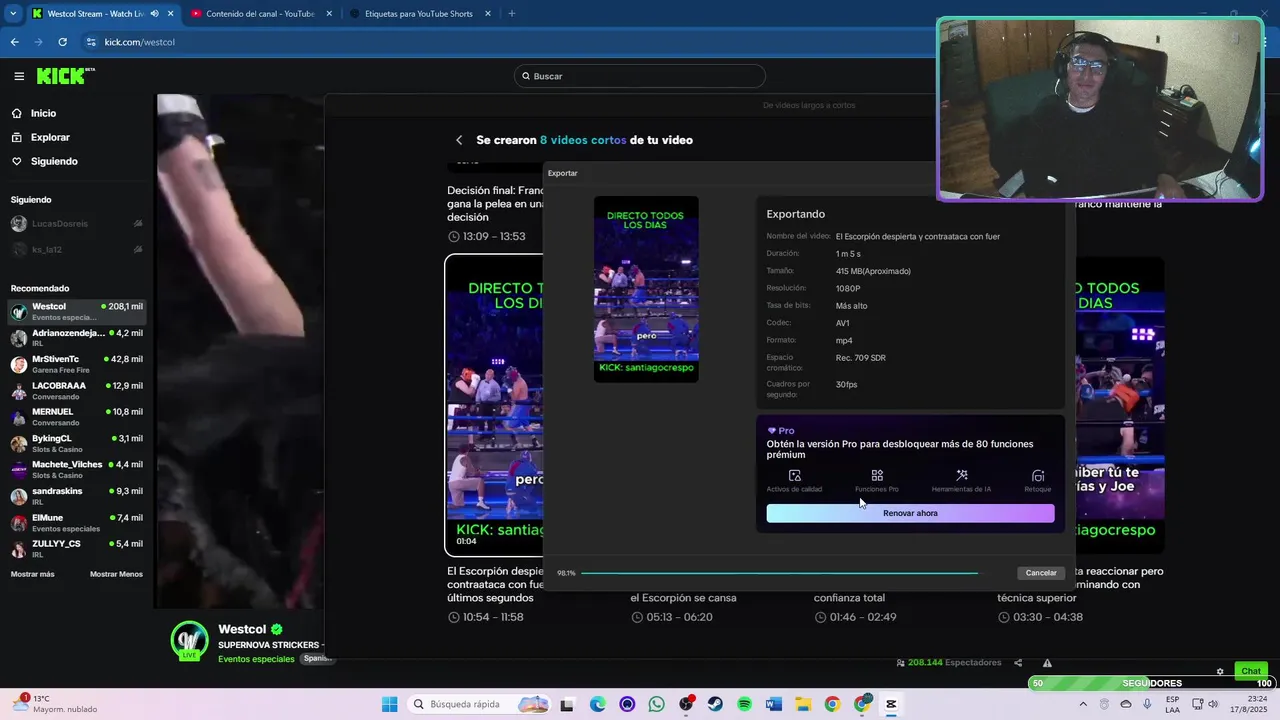
Task: Open Explorar in Kick sidebar
Action: pos(50,137)
